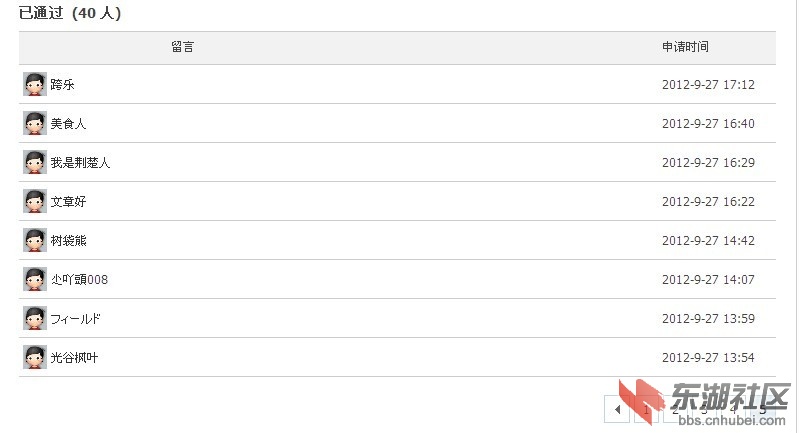This screenshot has width=799, height=433.
Task: Click username フィールド
Action: click(75, 319)
